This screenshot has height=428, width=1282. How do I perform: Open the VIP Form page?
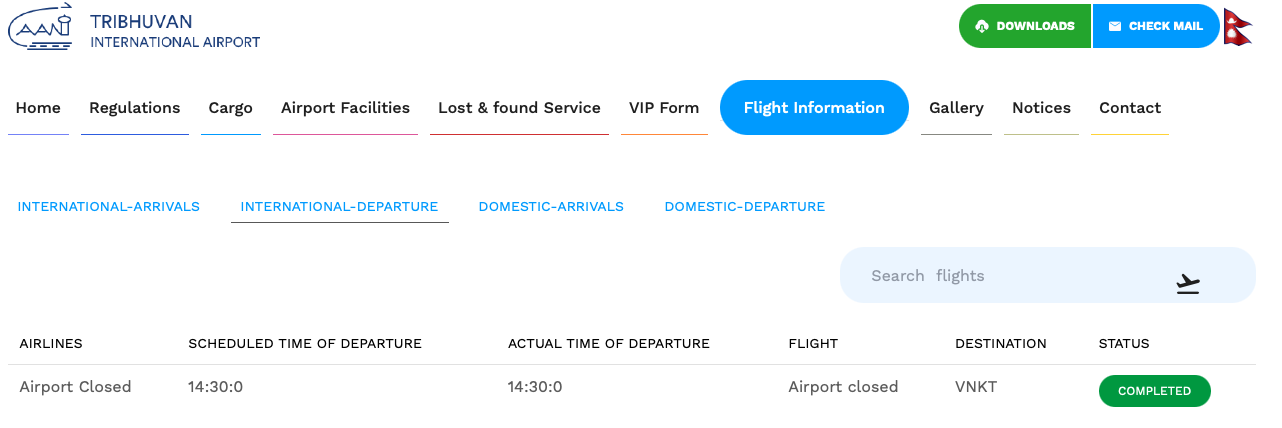tap(664, 108)
